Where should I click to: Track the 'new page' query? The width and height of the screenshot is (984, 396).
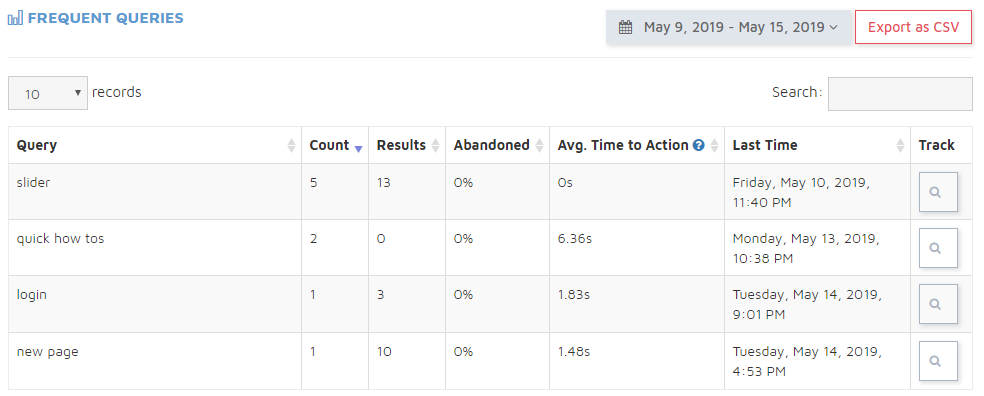pos(938,361)
